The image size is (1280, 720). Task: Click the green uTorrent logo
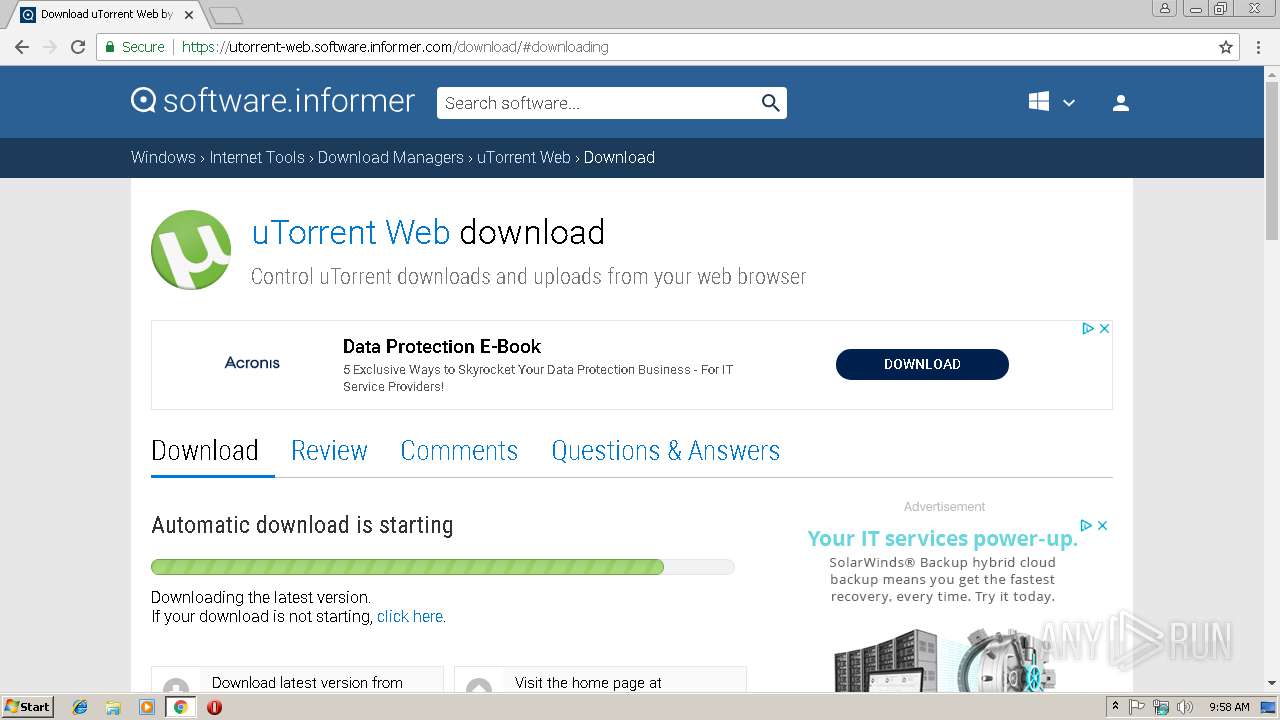pos(191,250)
